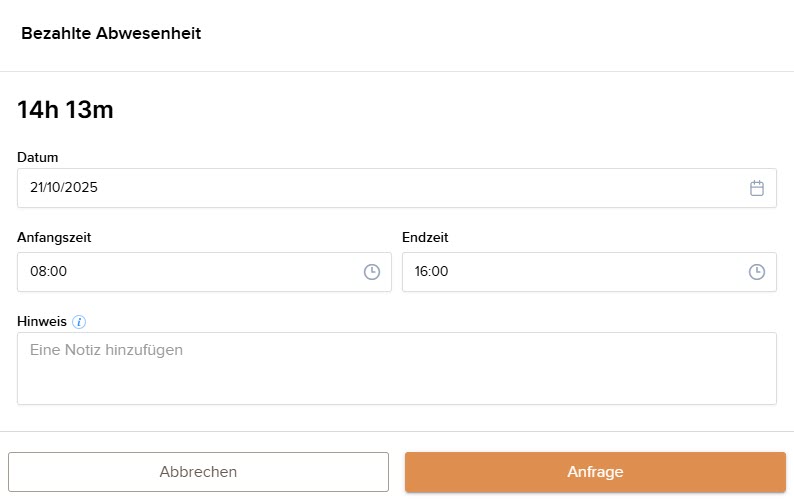Open the calendar picker in Datum field
Image resolution: width=794 pixels, height=501 pixels.
click(757, 188)
